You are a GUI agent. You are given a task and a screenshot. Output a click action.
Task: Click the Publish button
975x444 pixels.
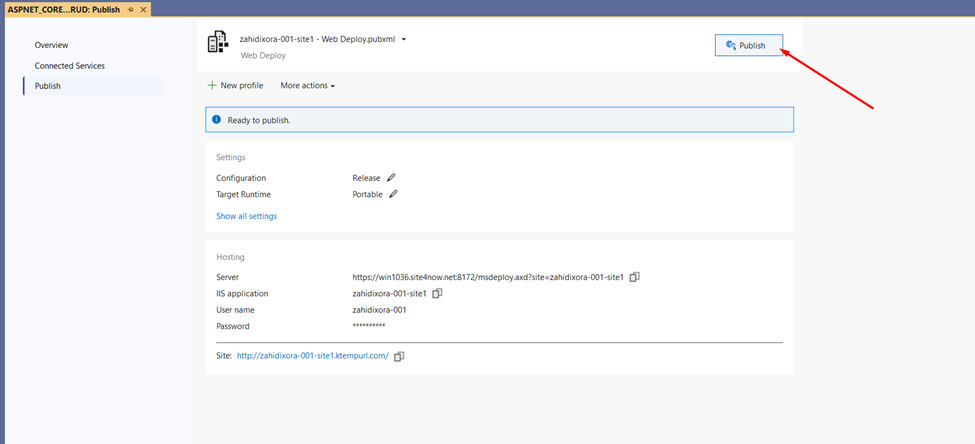(x=748, y=45)
